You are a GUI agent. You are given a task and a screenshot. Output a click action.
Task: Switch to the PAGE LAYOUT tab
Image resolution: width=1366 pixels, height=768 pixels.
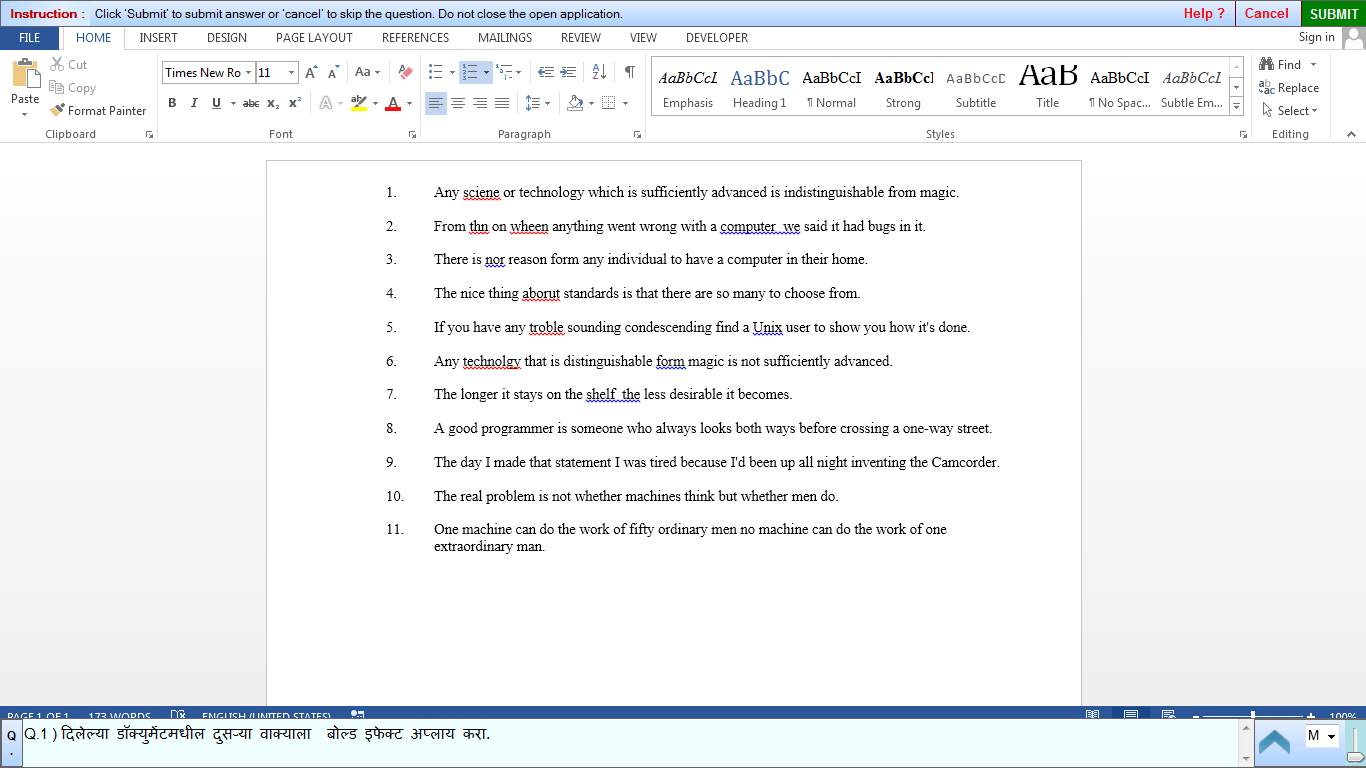(x=314, y=38)
